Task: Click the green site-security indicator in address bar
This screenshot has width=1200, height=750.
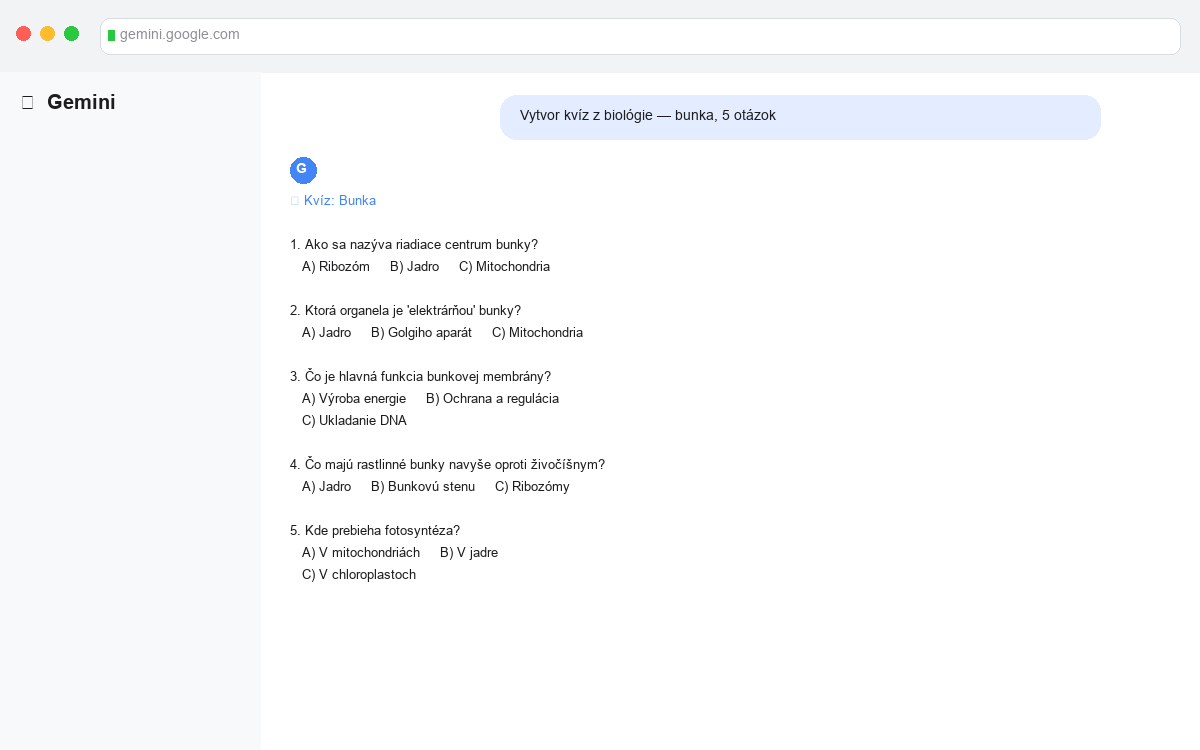Action: pyautogui.click(x=112, y=35)
